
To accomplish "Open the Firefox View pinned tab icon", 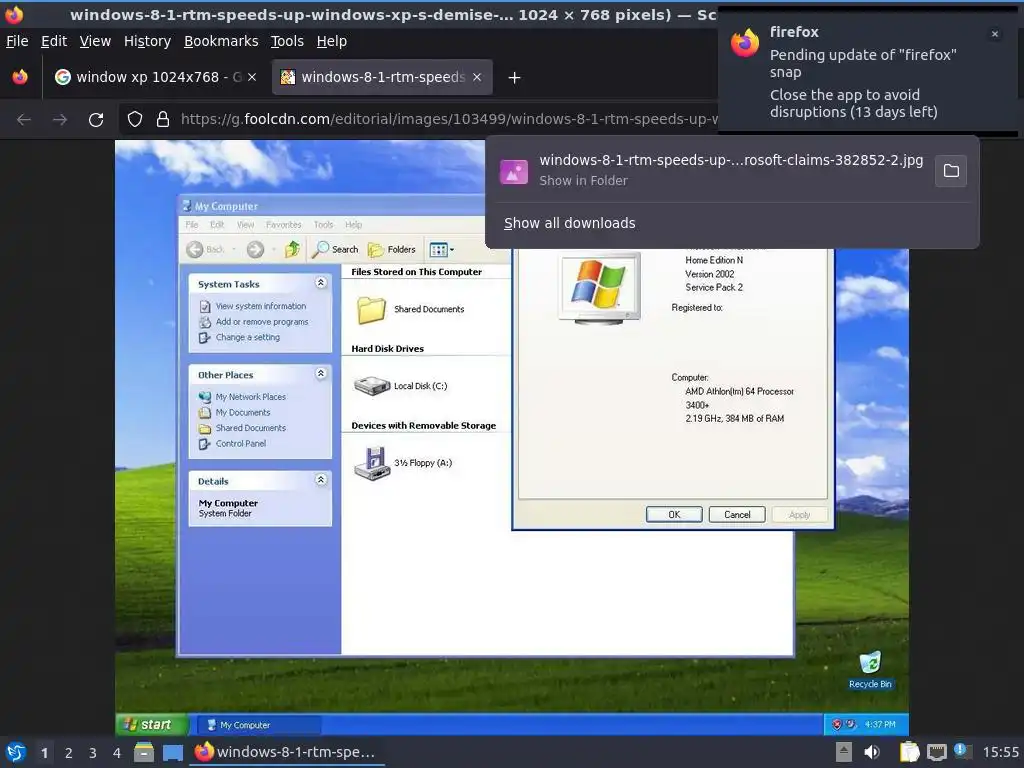I will 20,77.
